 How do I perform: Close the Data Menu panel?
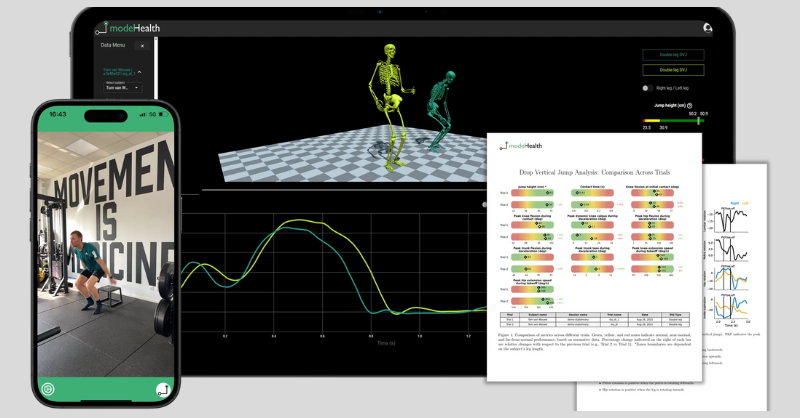coord(142,45)
